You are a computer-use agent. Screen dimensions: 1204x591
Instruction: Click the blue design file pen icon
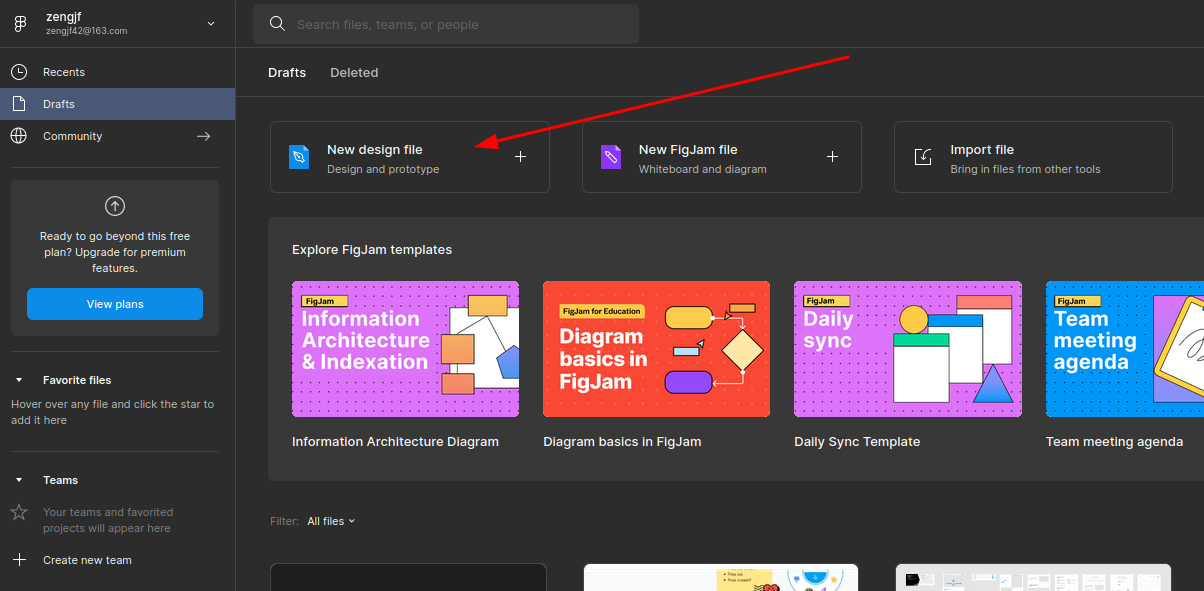click(x=299, y=157)
